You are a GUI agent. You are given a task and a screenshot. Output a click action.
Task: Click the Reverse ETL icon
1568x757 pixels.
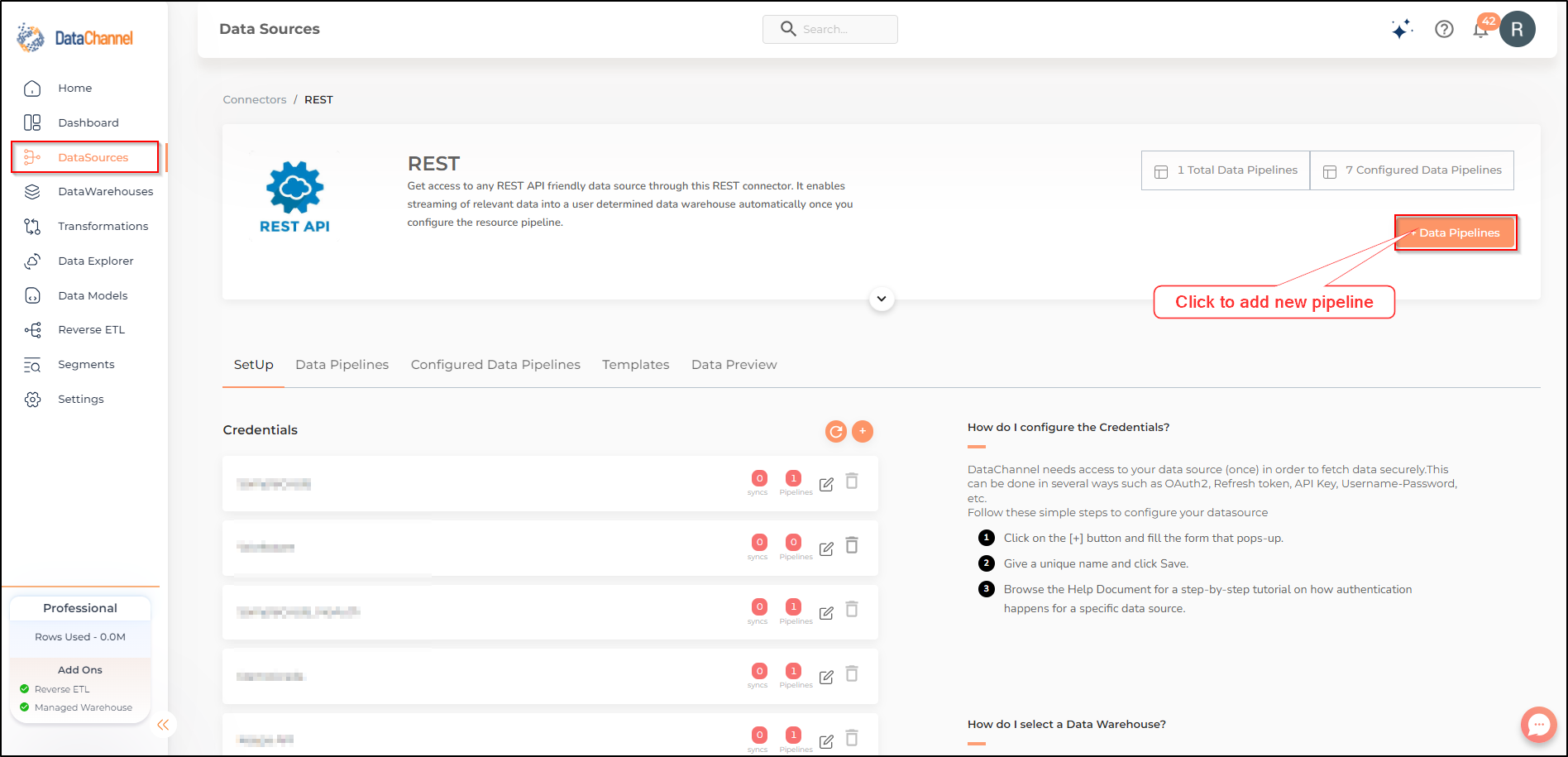click(32, 330)
